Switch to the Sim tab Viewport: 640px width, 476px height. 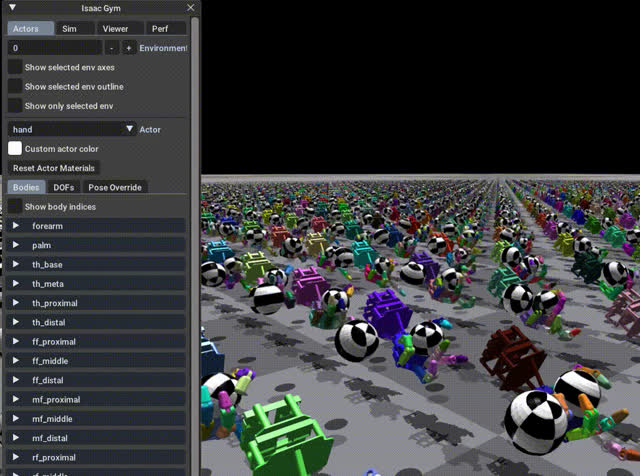click(x=75, y=29)
